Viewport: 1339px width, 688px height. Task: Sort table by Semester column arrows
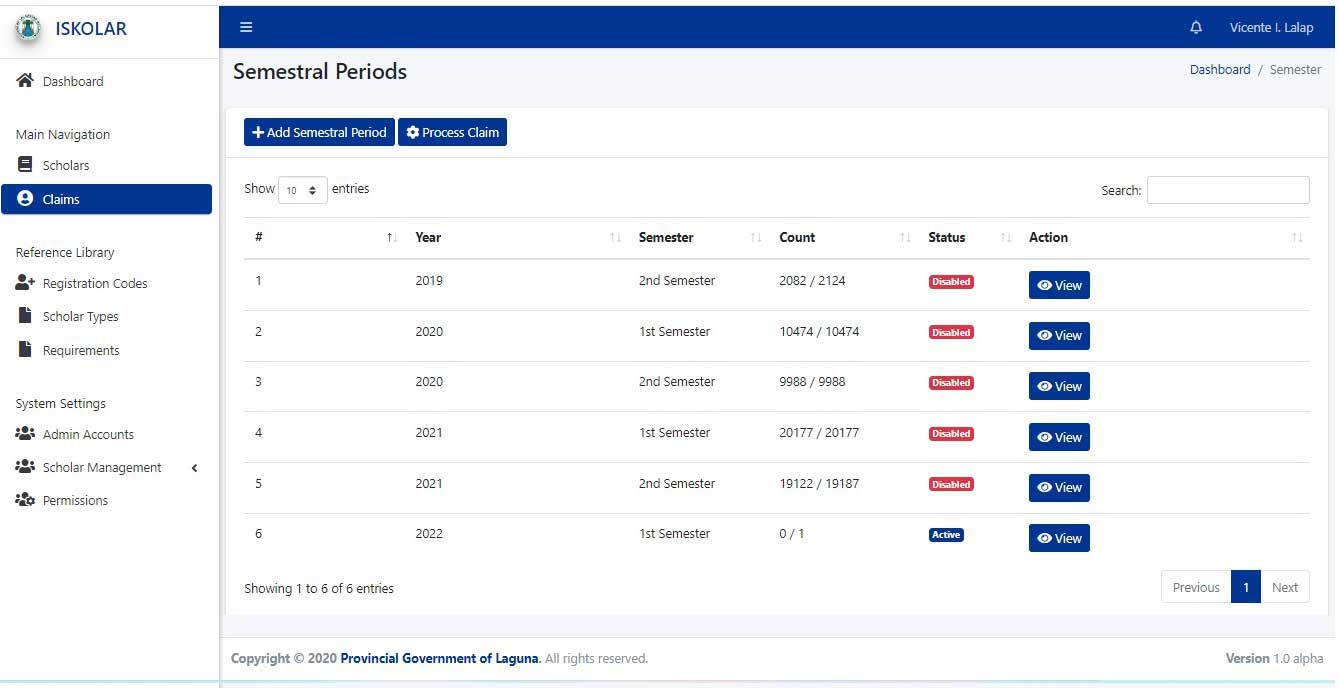pyautogui.click(x=755, y=238)
